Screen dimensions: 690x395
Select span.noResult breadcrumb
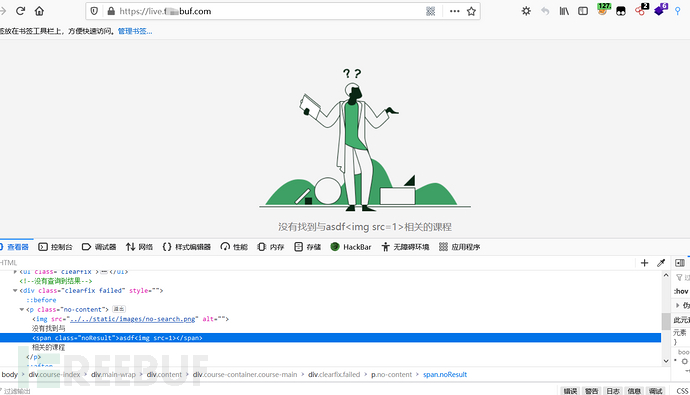pyautogui.click(x=445, y=375)
